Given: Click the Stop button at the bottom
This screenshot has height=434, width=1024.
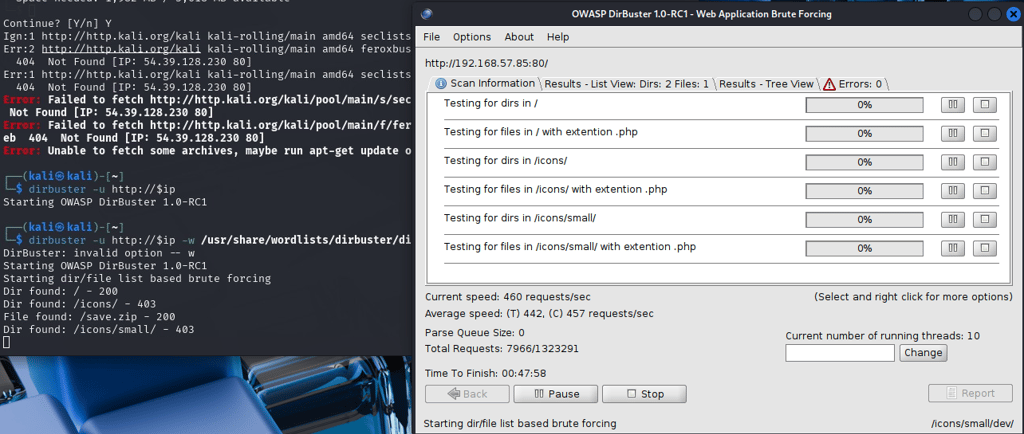Looking at the screenshot, I should click(645, 394).
